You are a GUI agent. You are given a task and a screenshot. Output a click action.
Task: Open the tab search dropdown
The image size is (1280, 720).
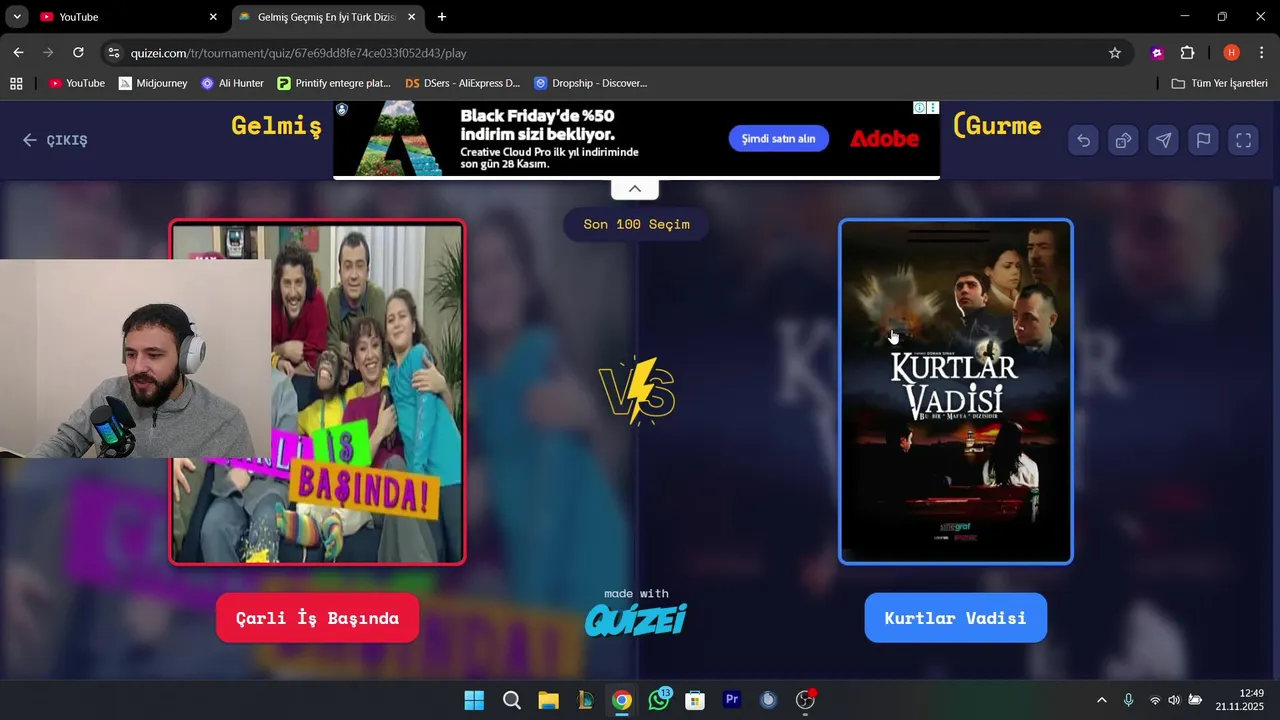(17, 17)
